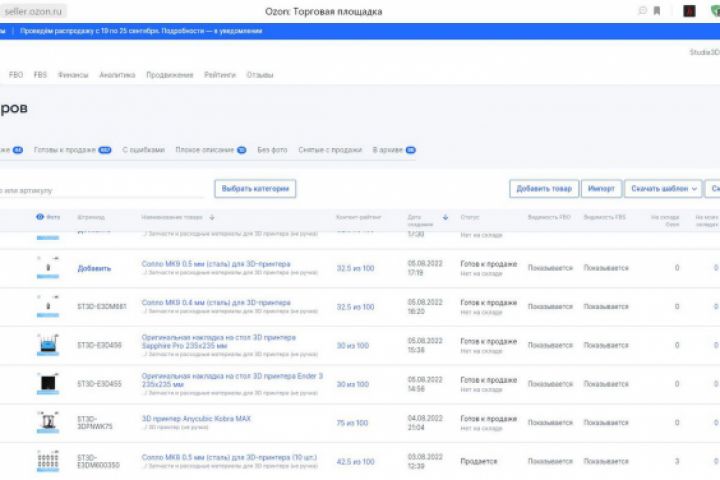Click thumbnail of Sapphire Pro overlay product
This screenshot has width=720, height=480.
[48, 345]
